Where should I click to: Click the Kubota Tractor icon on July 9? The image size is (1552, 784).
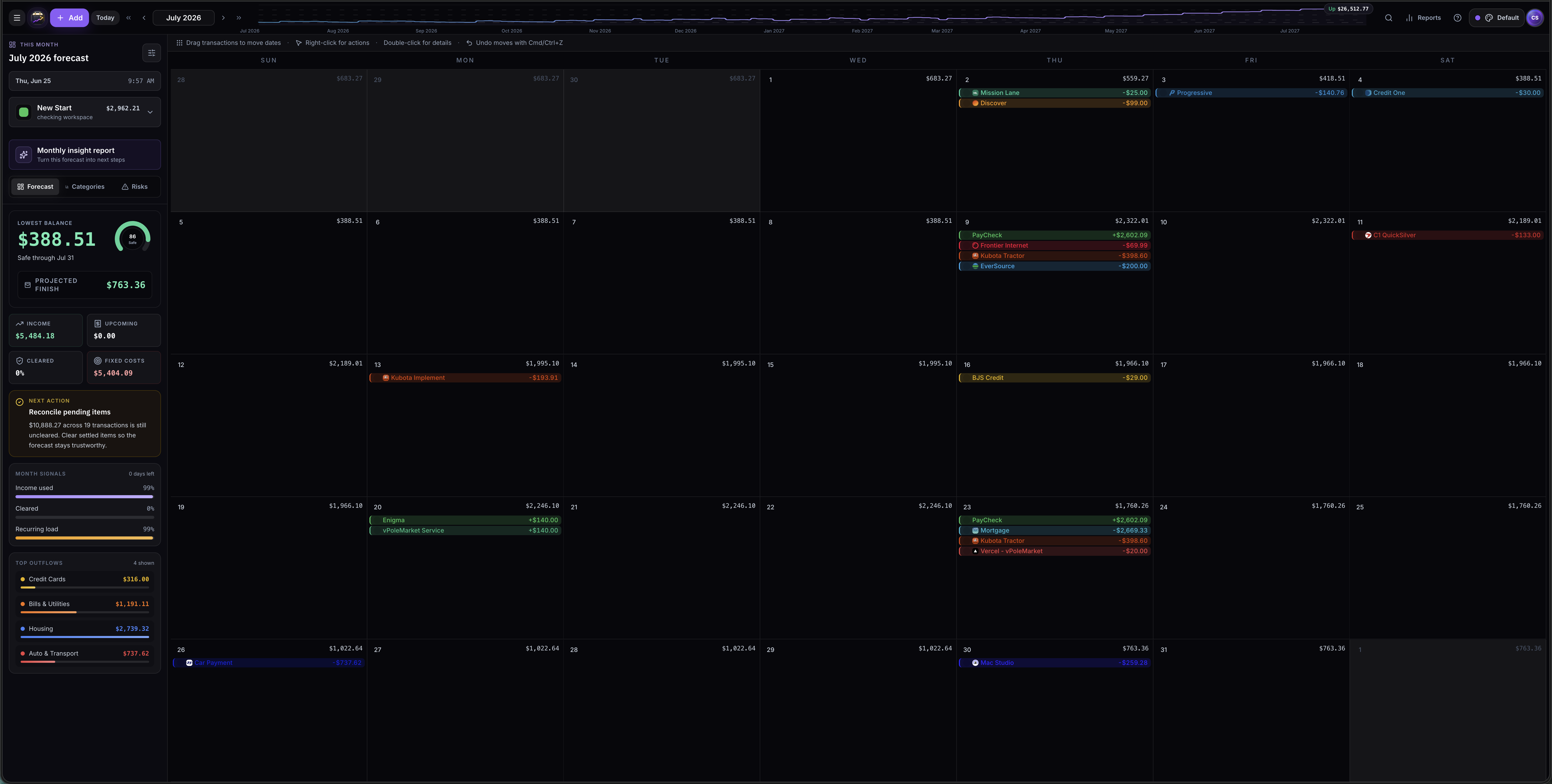(x=975, y=256)
